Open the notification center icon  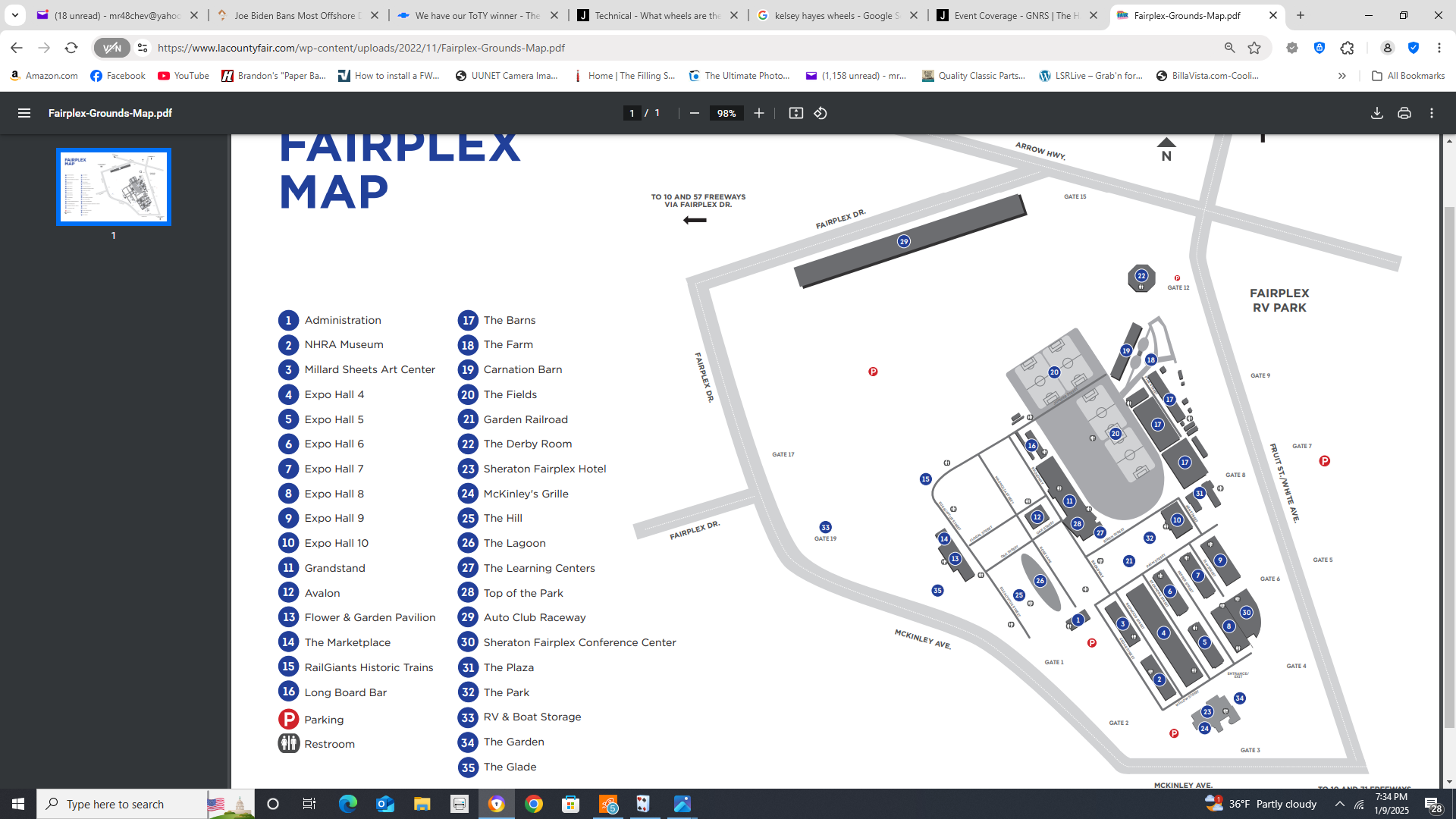1432,804
